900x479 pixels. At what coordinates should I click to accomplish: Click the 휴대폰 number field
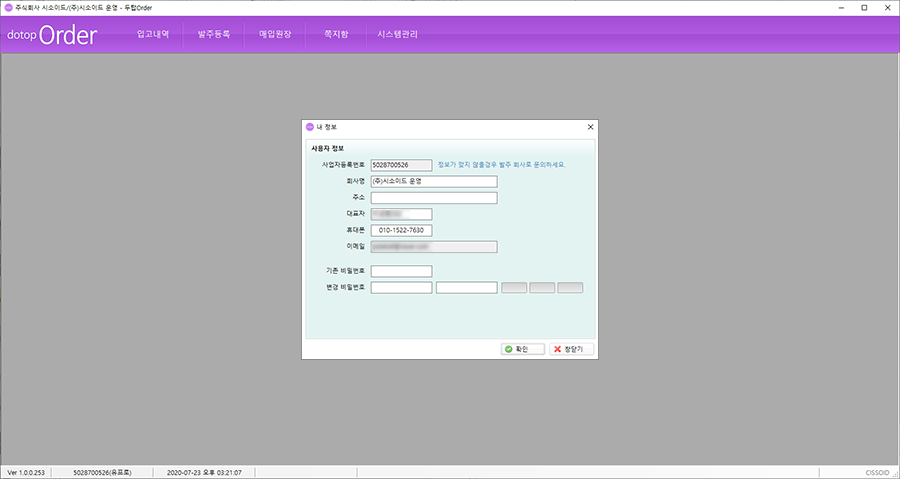point(401,230)
